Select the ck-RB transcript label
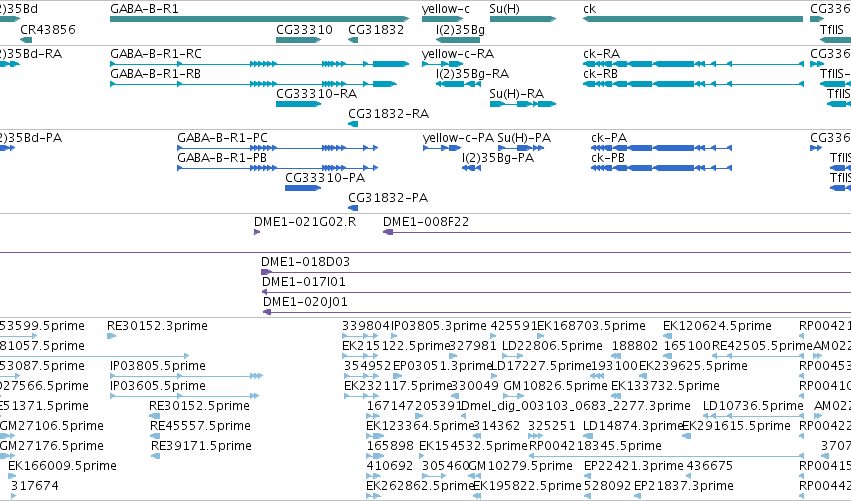Screen dimensions: 851x501 tap(600, 74)
